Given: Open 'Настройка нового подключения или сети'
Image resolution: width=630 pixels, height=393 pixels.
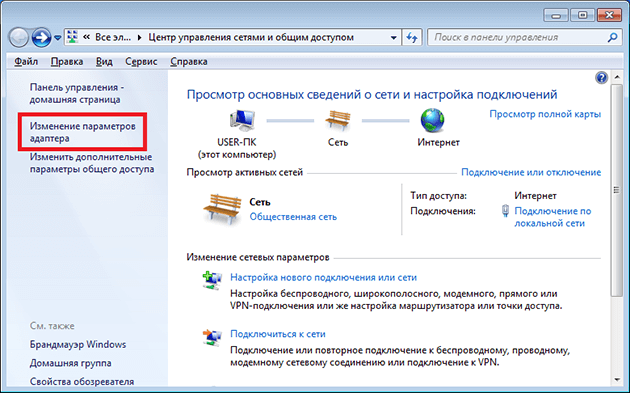Looking at the screenshot, I should pyautogui.click(x=323, y=278).
